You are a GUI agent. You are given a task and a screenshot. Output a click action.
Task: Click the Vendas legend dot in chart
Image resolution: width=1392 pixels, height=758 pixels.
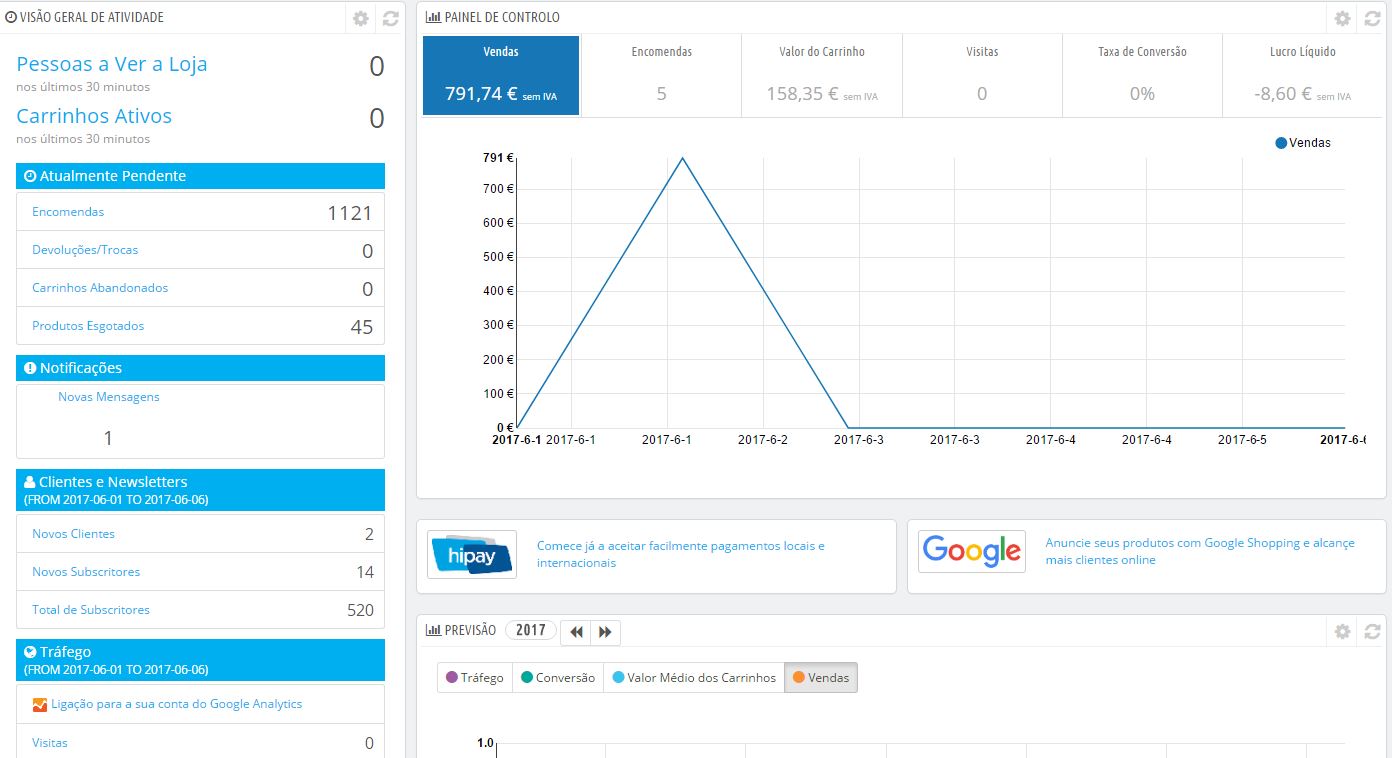[x=1281, y=143]
